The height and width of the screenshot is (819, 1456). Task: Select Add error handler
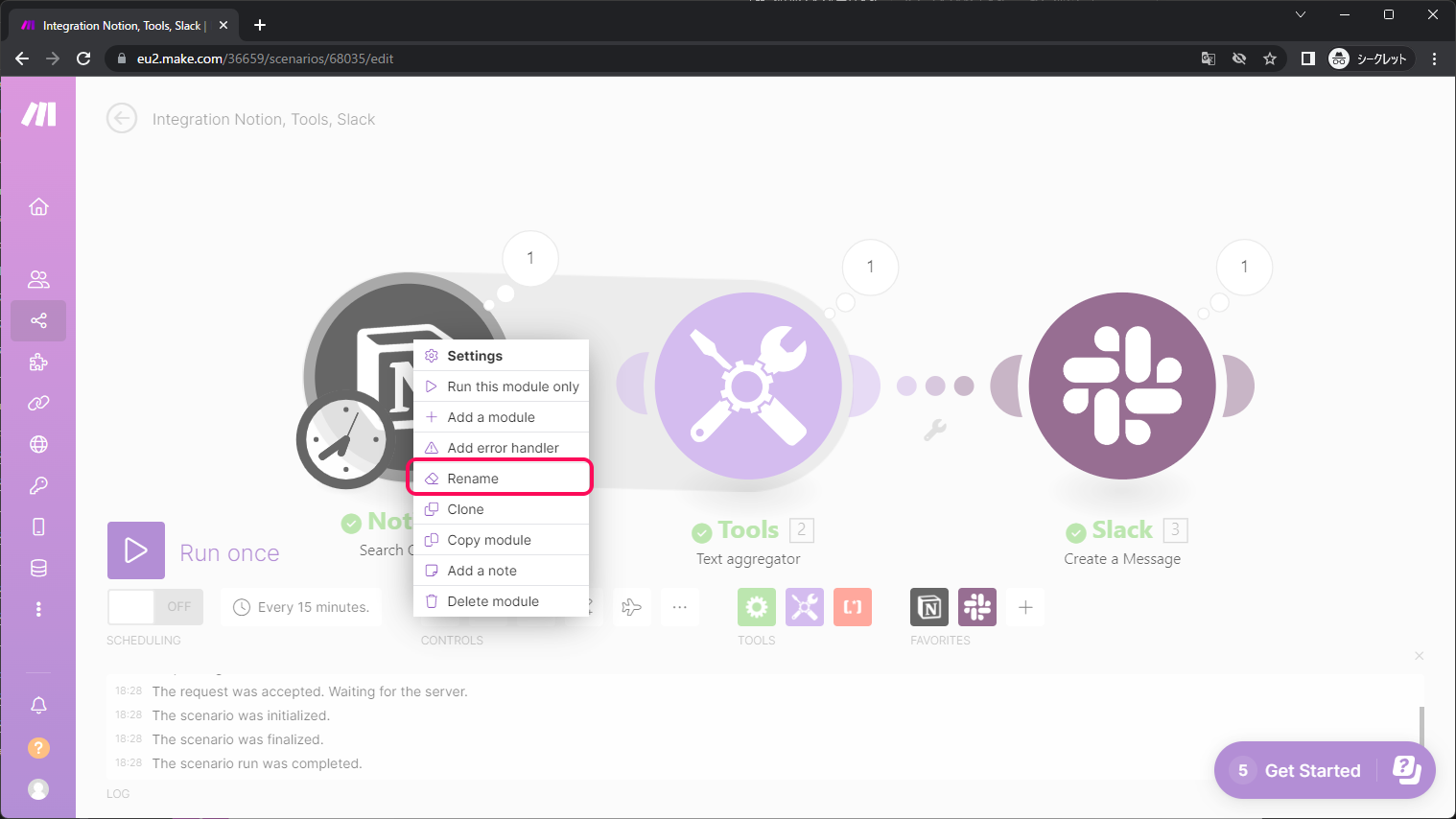click(x=501, y=448)
